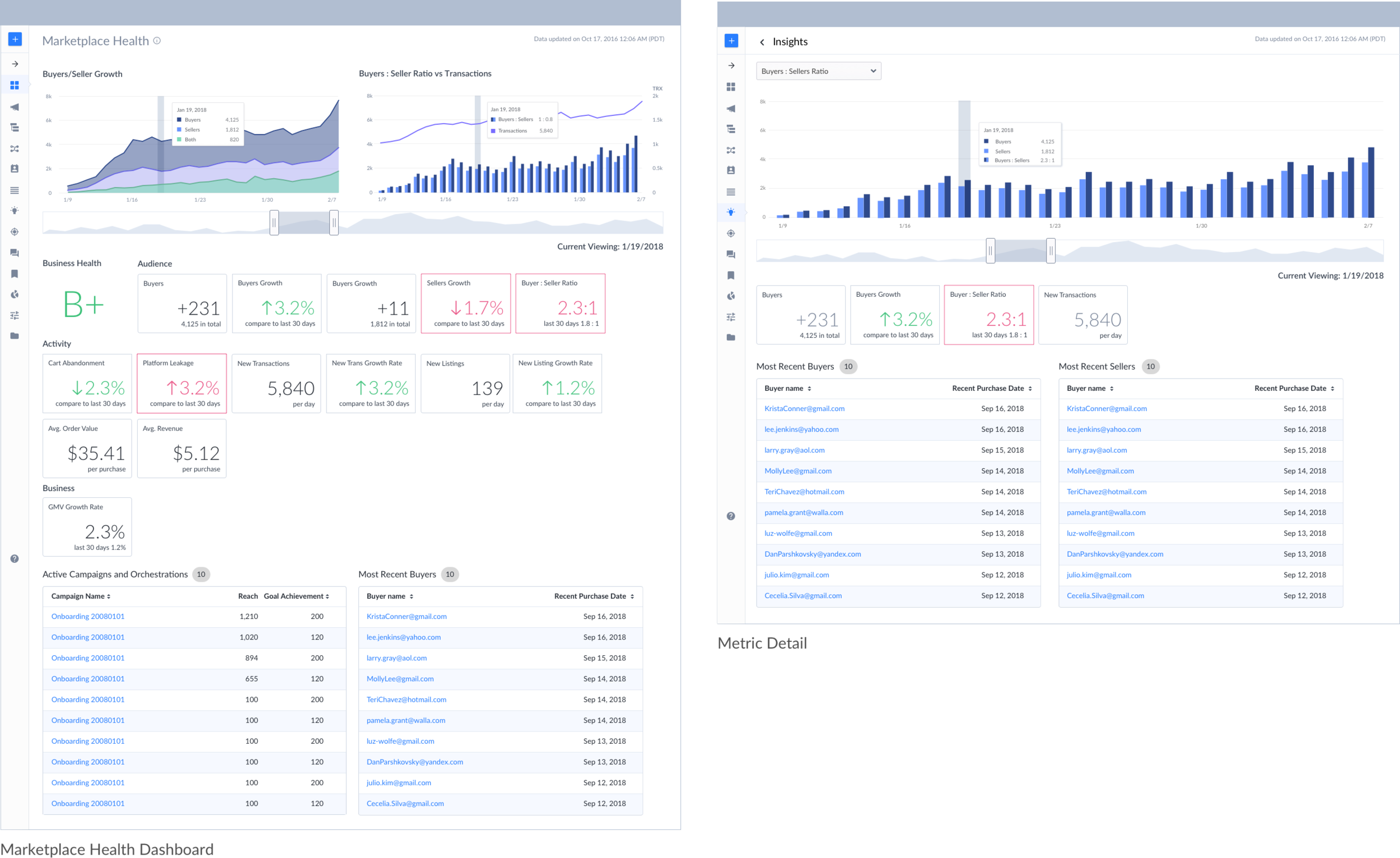The height and width of the screenshot is (858, 1400).
Task: Click the megaphone icon in Marketplace Health sidebar
Action: (15, 107)
